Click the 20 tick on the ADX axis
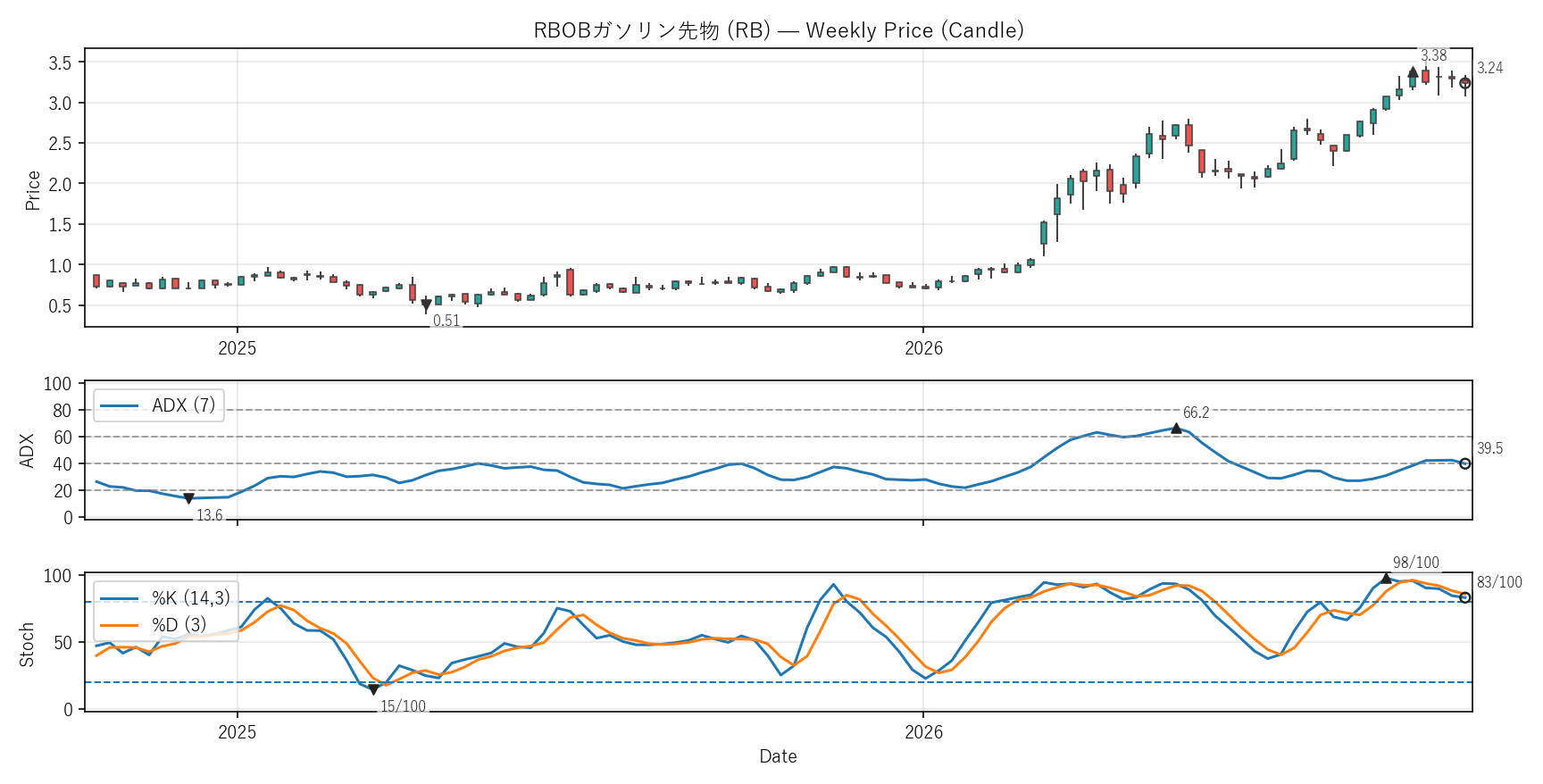 pos(62,491)
